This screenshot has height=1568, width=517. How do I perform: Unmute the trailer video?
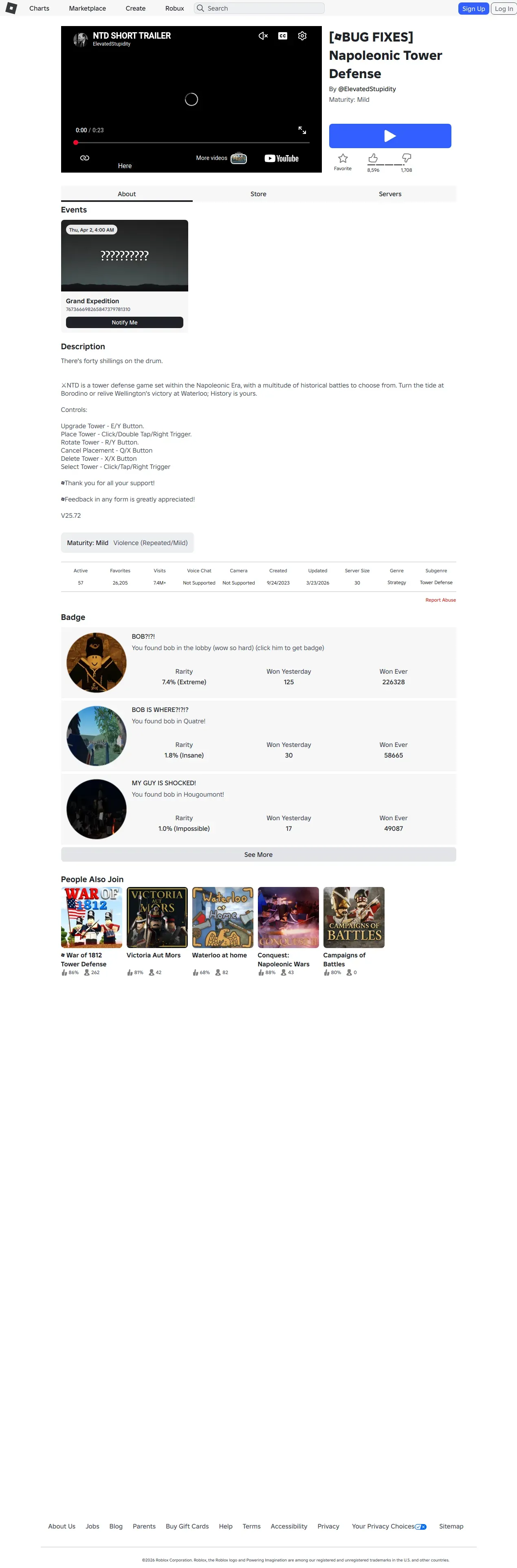tap(263, 36)
